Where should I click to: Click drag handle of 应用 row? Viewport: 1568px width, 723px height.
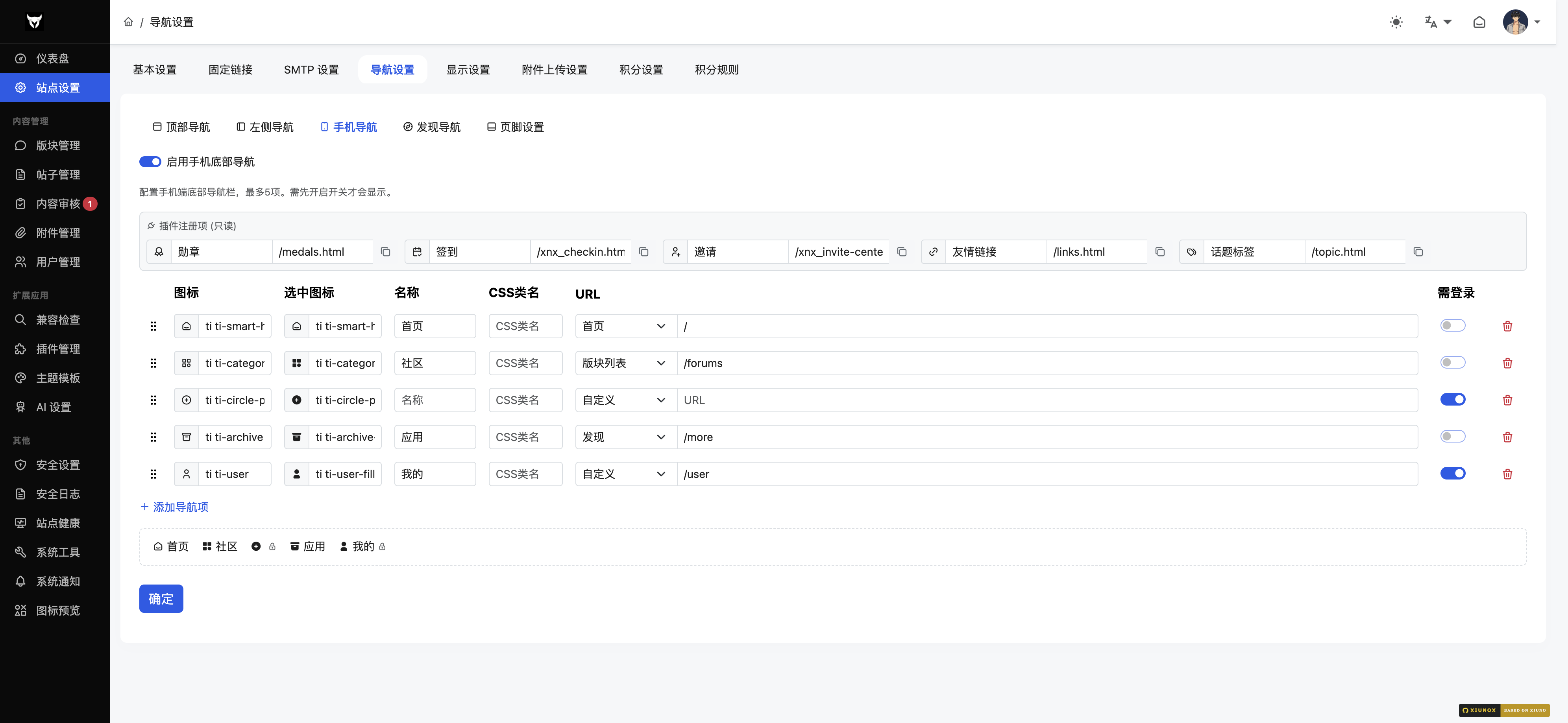click(x=153, y=437)
